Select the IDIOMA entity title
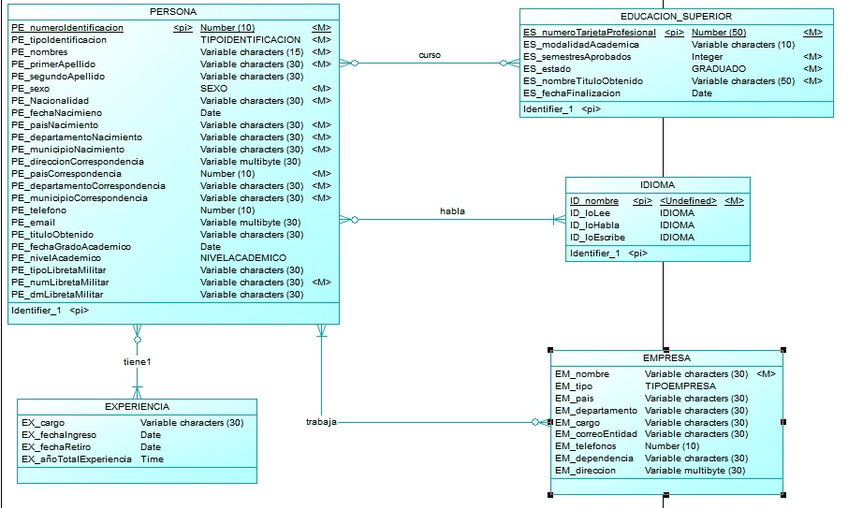The height and width of the screenshot is (508, 848). pos(657,185)
